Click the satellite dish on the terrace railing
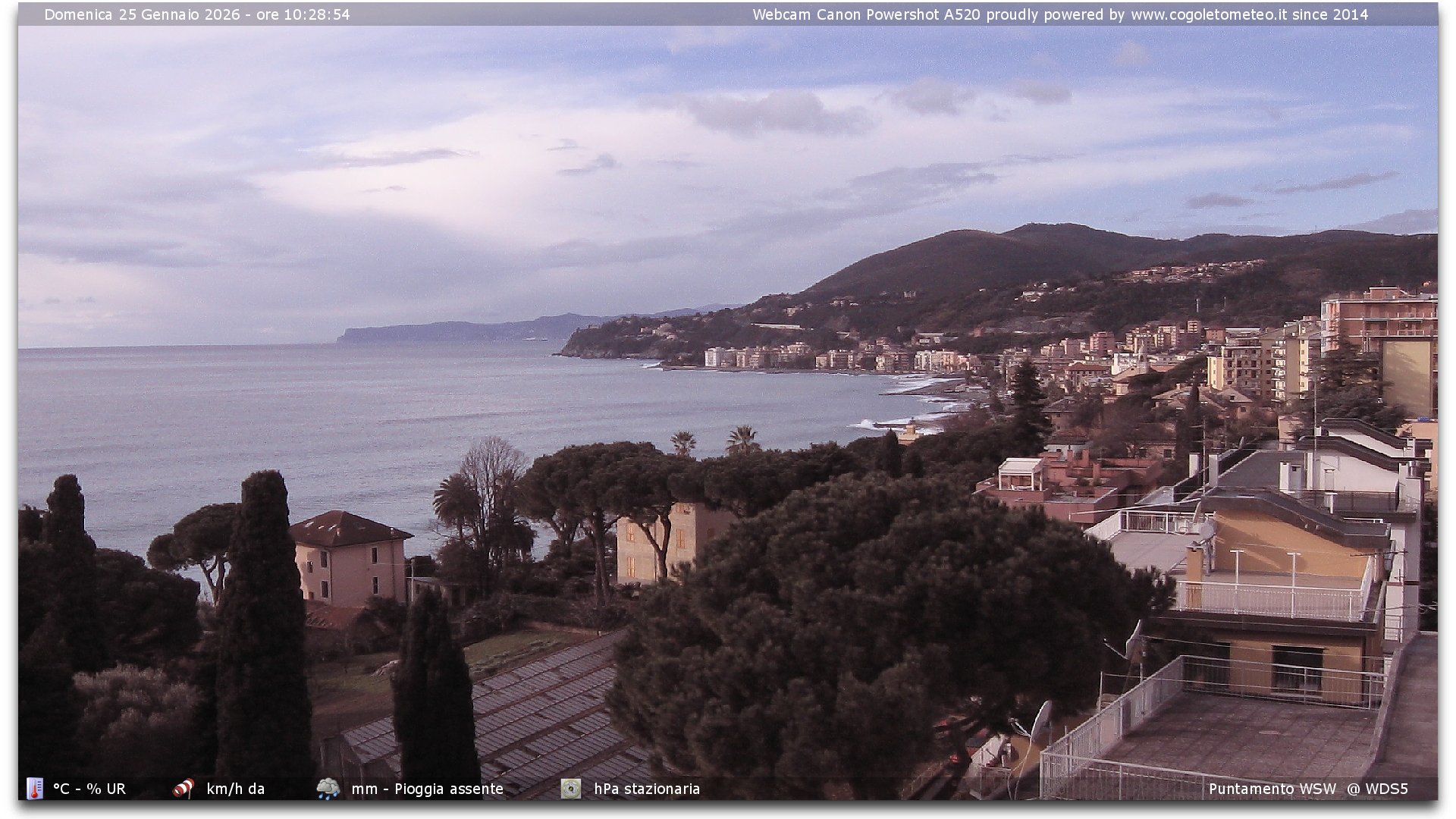The height and width of the screenshot is (819, 1456). click(x=1042, y=720)
